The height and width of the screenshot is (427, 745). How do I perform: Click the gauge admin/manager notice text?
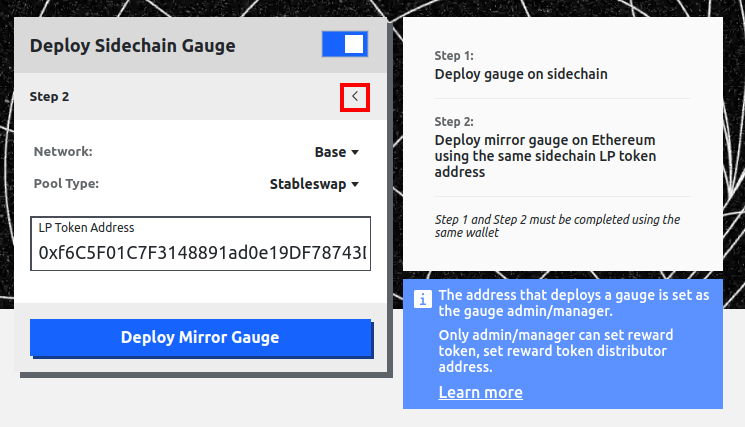(574, 304)
